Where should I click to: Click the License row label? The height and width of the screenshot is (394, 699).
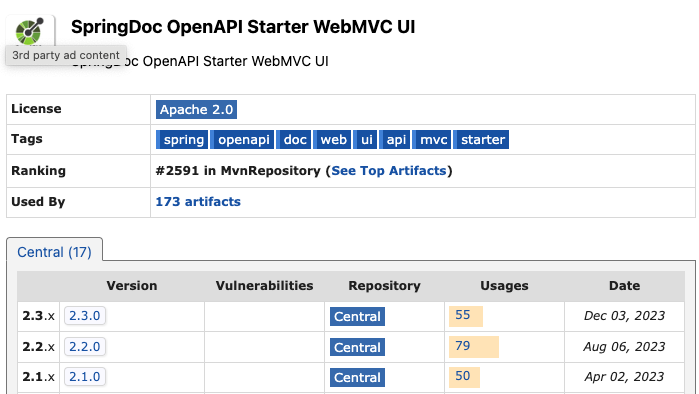pyautogui.click(x=36, y=109)
